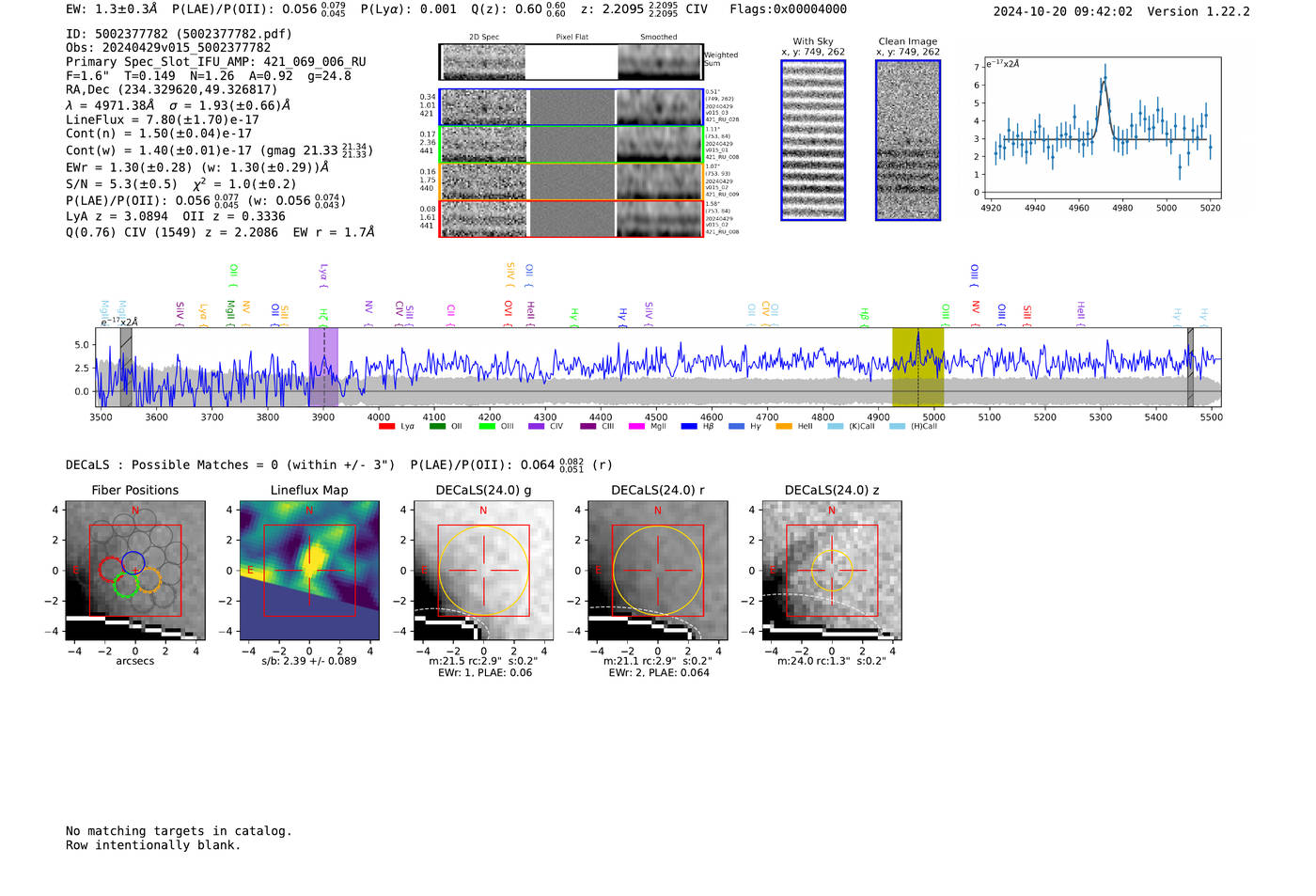The width and height of the screenshot is (1316, 896).
Task: Click the gray hatched band near 5460Å
Action: (x=1190, y=367)
